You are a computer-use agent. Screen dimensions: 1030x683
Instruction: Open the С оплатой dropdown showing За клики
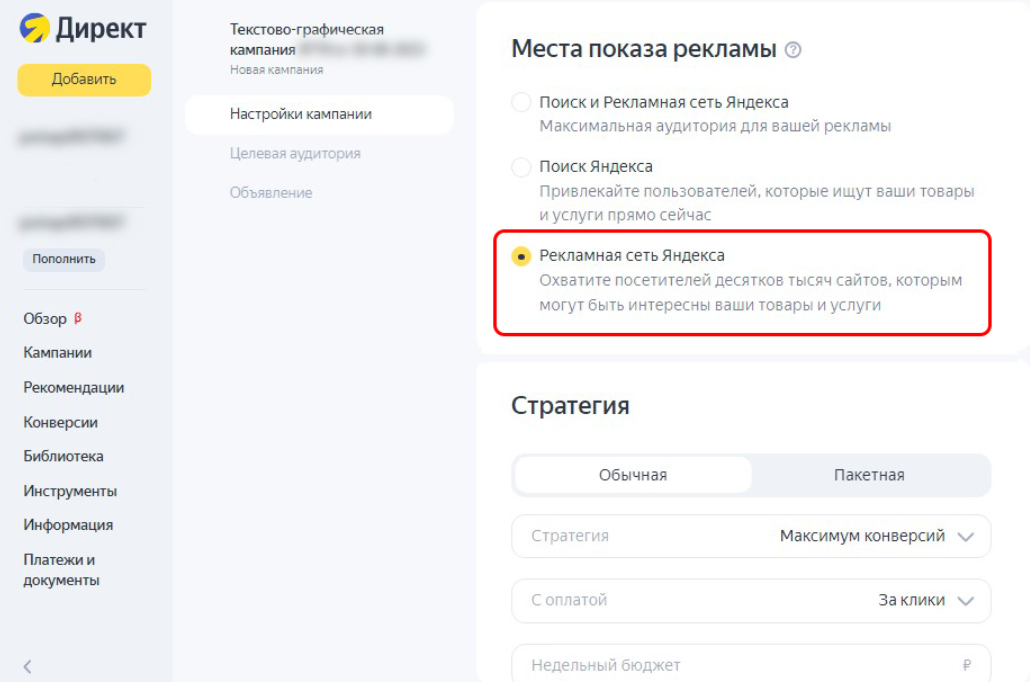tap(751, 600)
